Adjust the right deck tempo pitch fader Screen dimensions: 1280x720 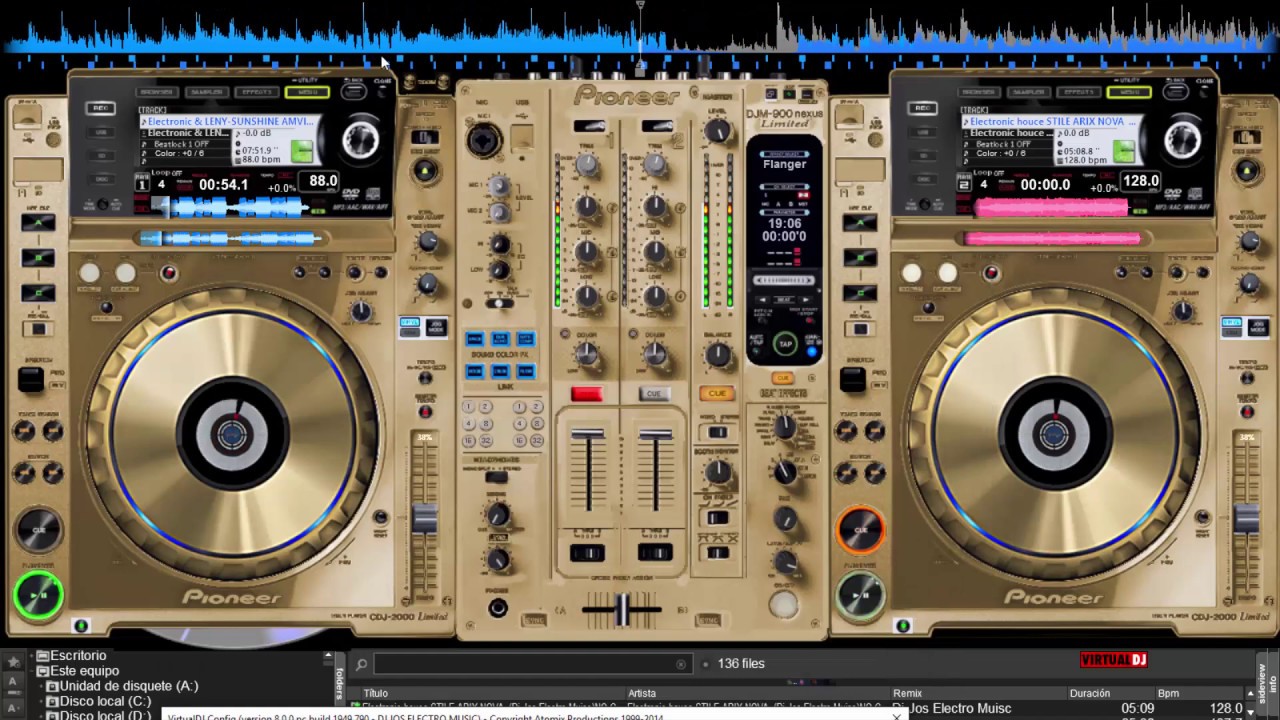[x=1247, y=518]
